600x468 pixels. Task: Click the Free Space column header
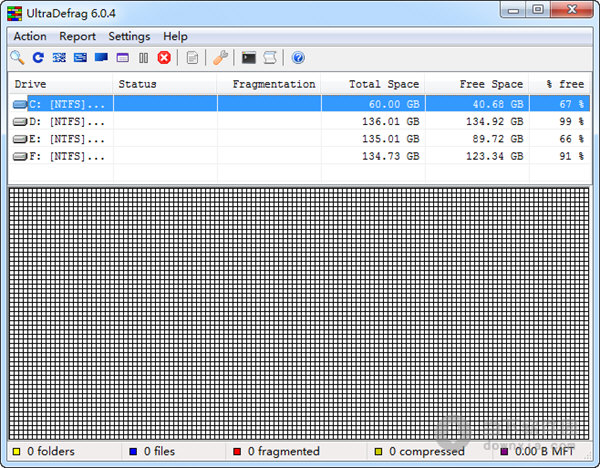[477, 84]
